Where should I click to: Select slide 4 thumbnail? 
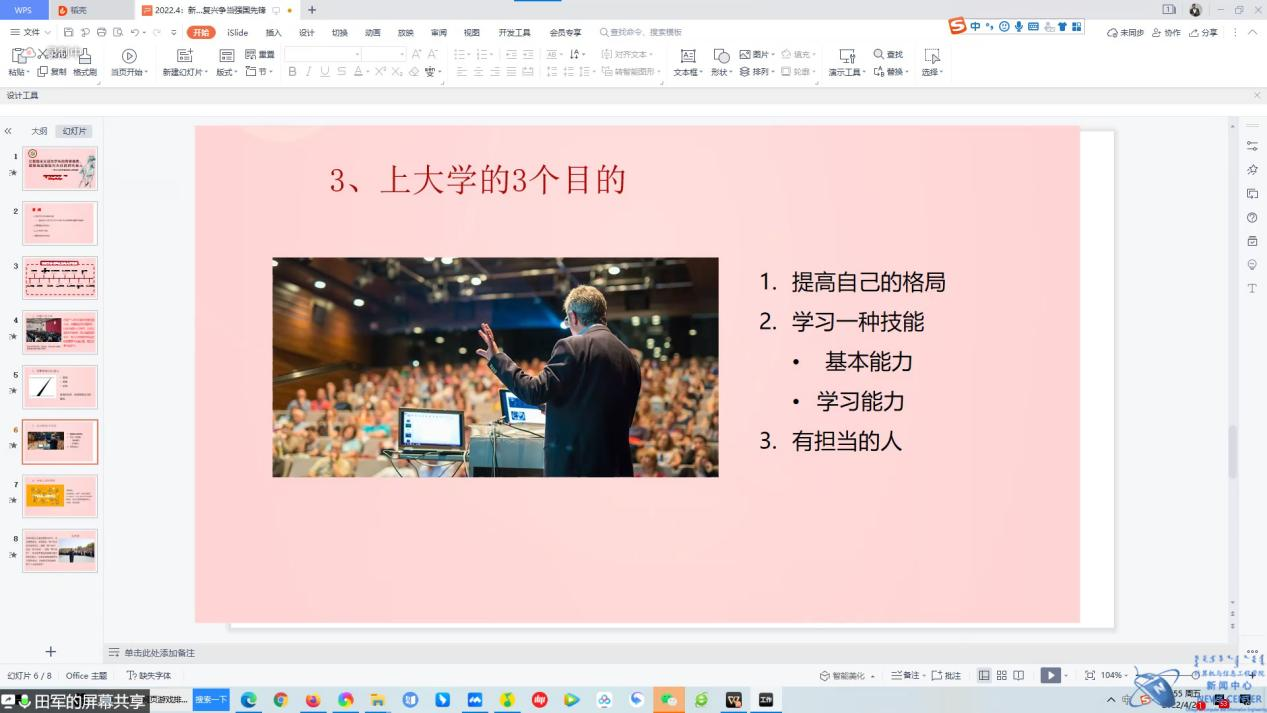60,332
